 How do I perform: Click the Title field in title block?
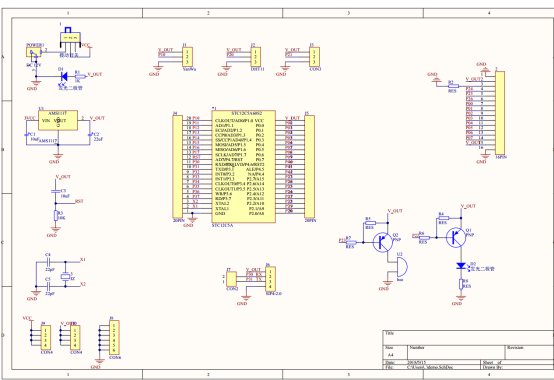[468, 338]
